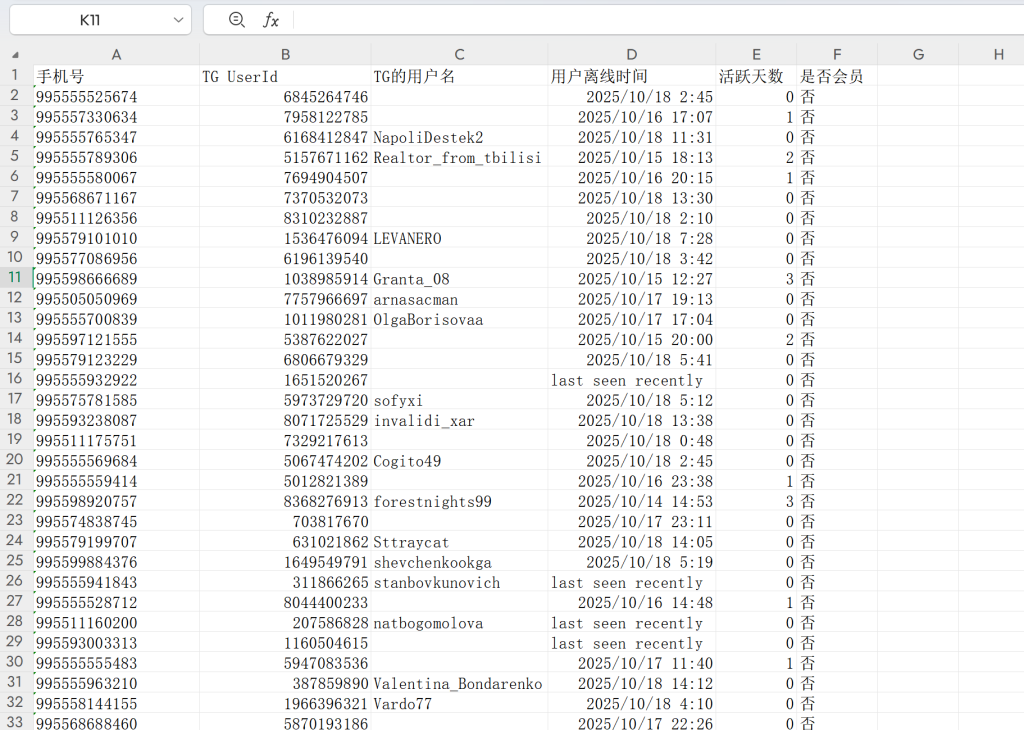This screenshot has height=730, width=1024.
Task: Select username cell sofyxi
Action: click(x=459, y=400)
